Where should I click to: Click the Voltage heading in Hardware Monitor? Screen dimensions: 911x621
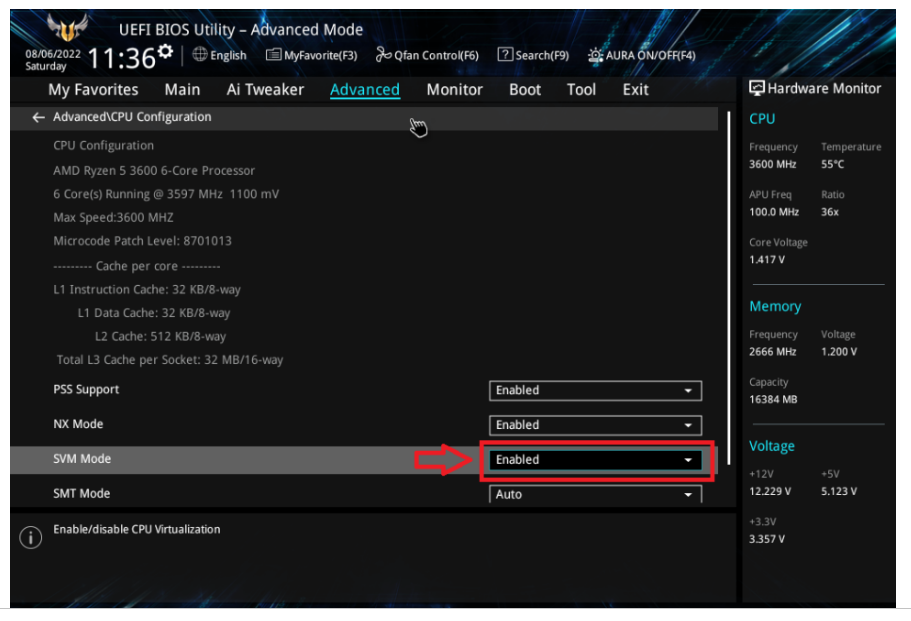point(772,446)
